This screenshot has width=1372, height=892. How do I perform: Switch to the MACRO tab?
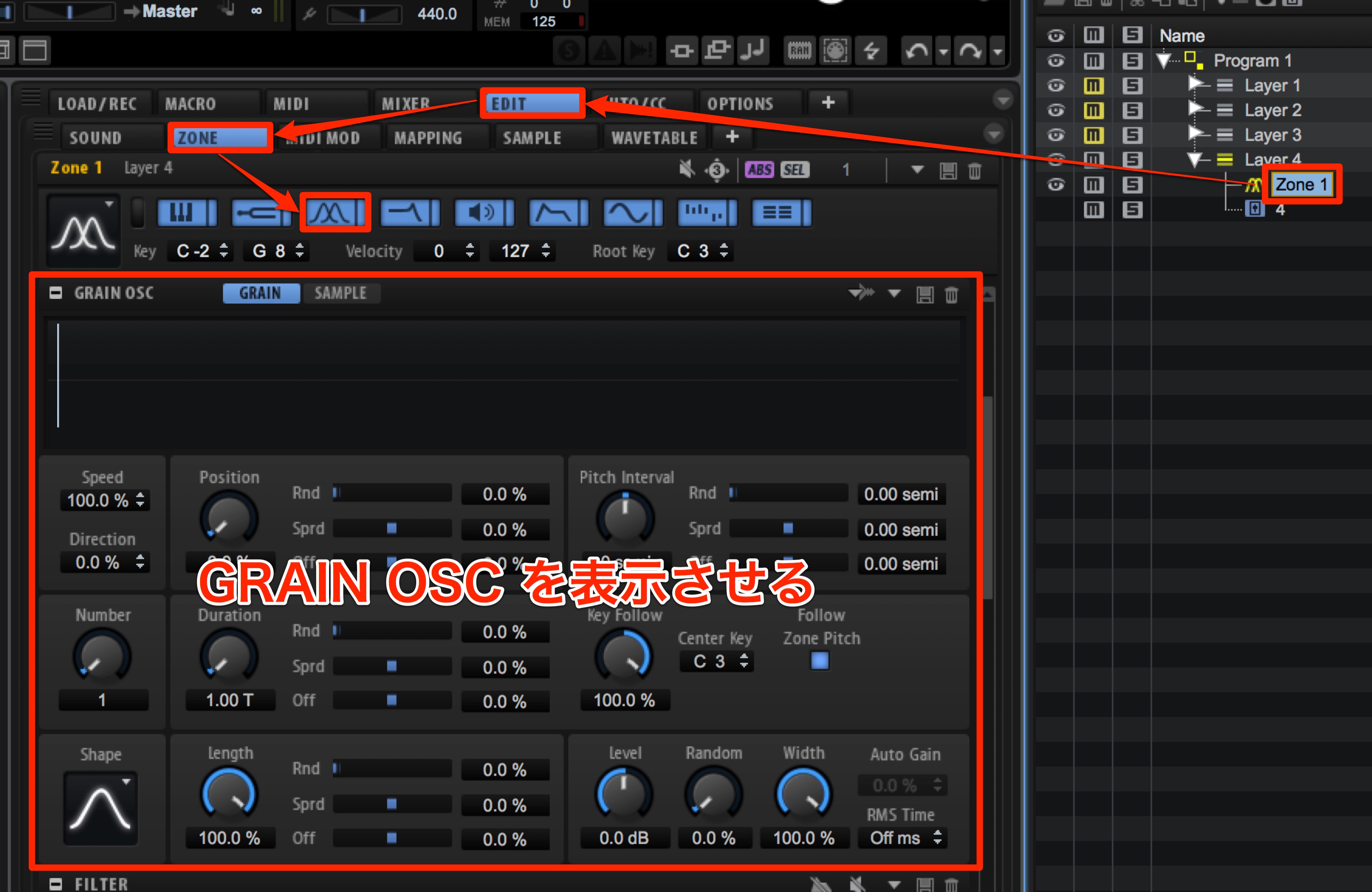208,103
